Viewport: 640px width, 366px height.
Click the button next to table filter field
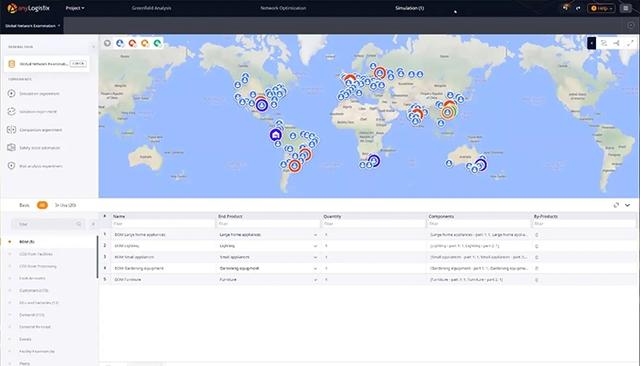(93, 224)
